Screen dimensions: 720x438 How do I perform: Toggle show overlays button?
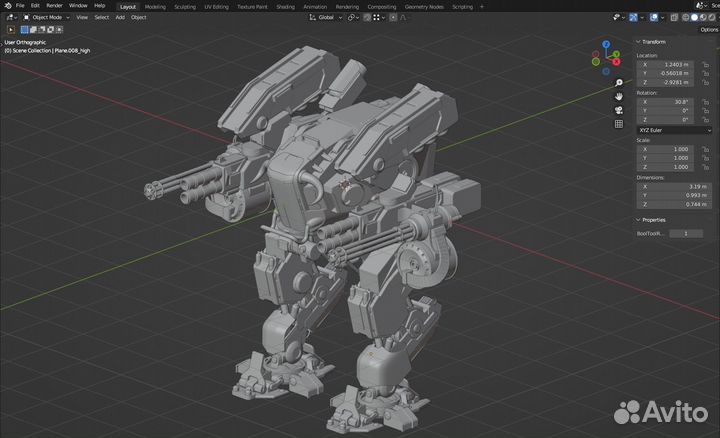click(x=654, y=17)
